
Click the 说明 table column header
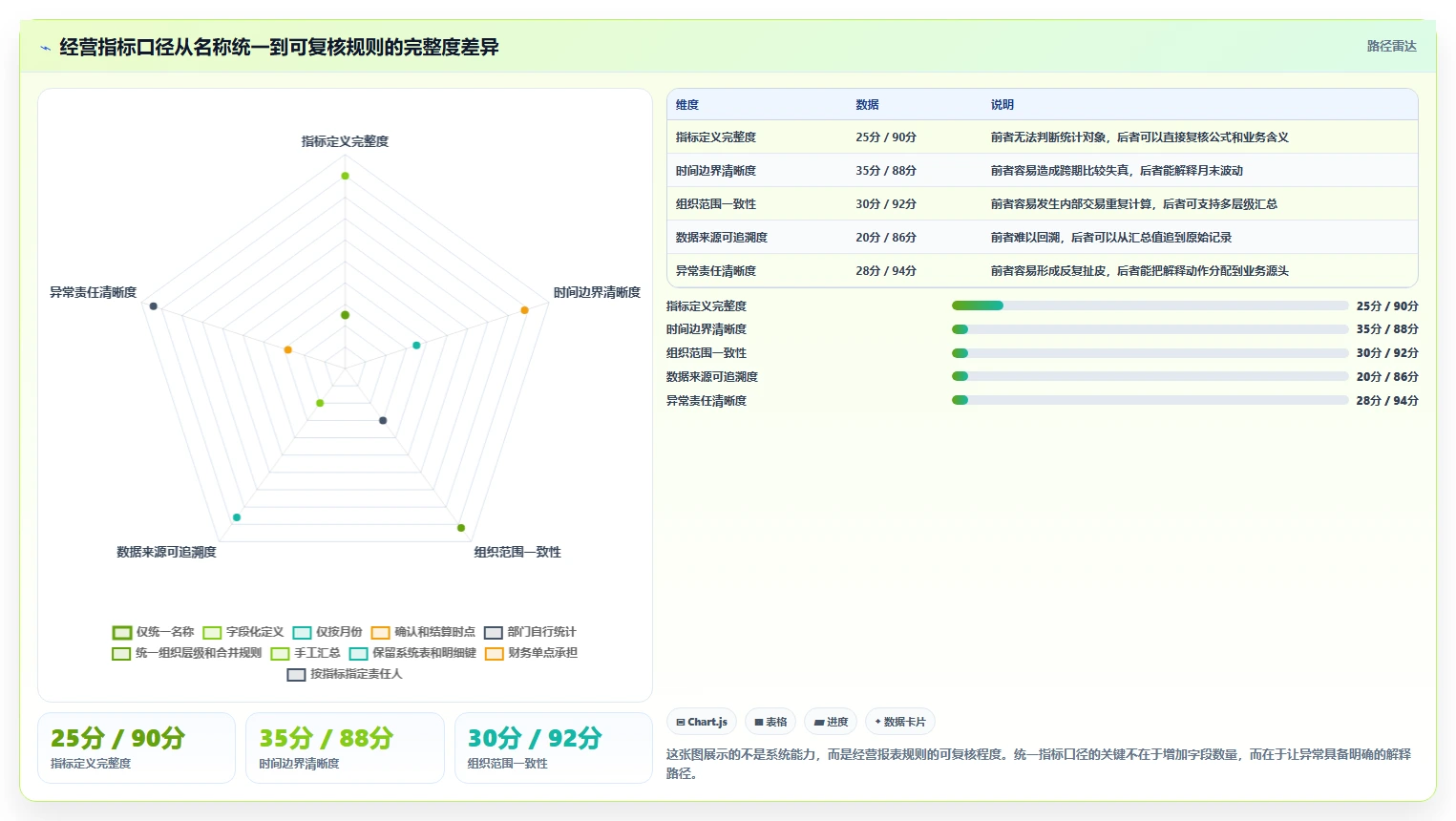coord(1002,105)
